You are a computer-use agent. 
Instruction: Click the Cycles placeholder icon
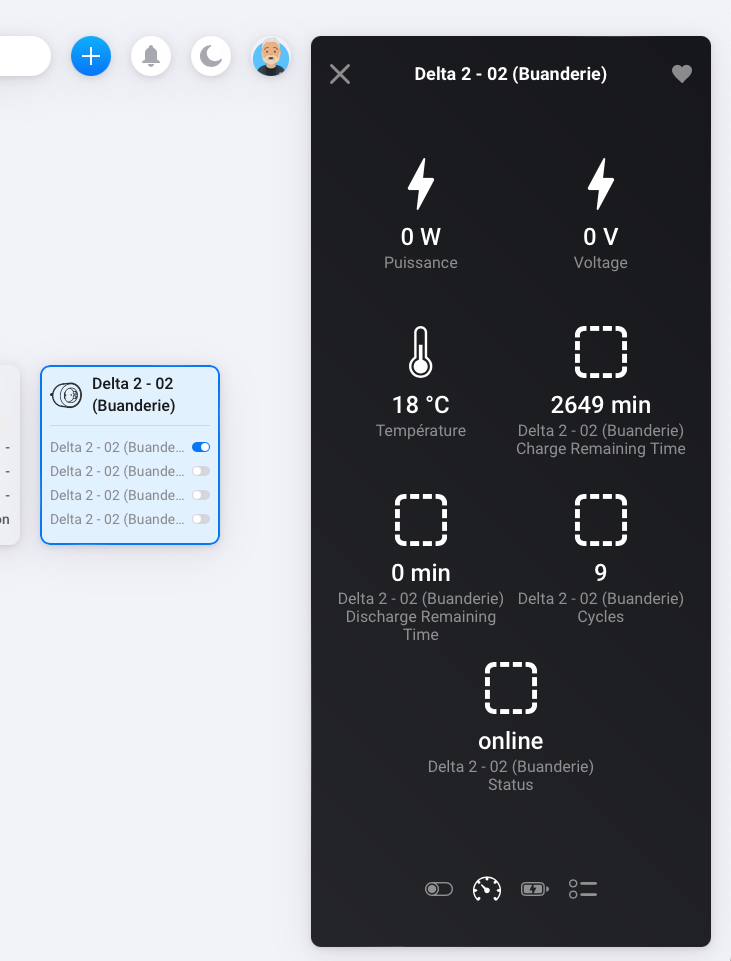coord(600,520)
